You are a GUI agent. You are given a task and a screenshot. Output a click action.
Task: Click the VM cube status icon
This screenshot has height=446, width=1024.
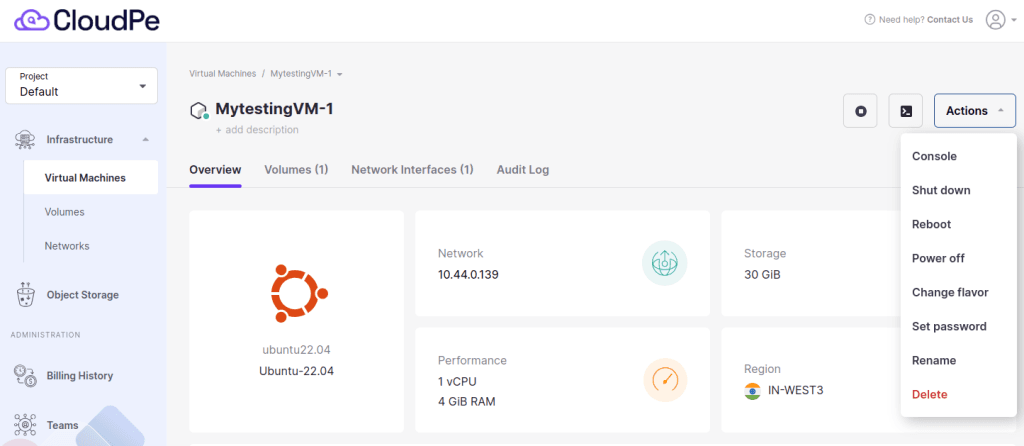tap(199, 111)
